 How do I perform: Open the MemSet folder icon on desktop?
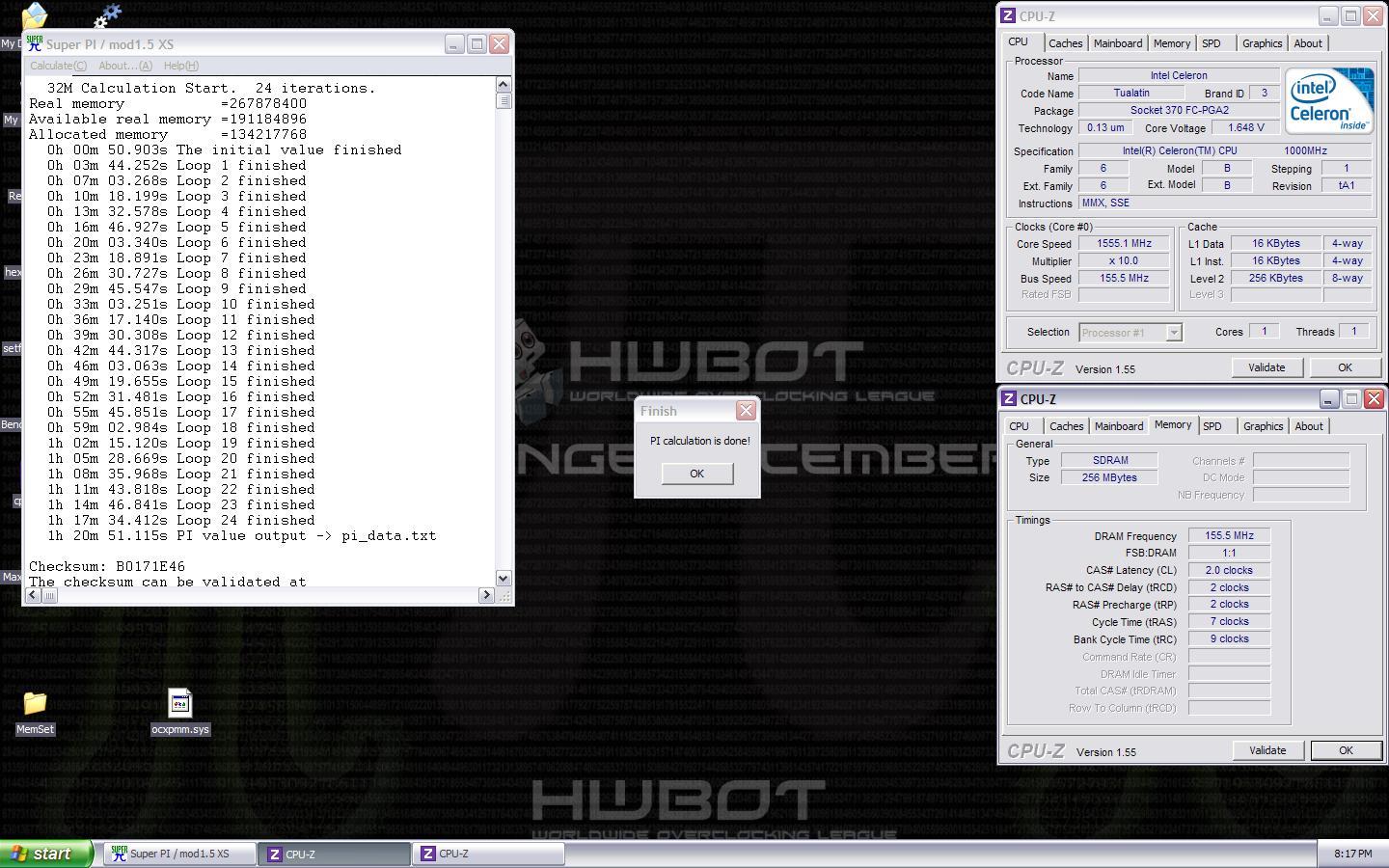[35, 704]
